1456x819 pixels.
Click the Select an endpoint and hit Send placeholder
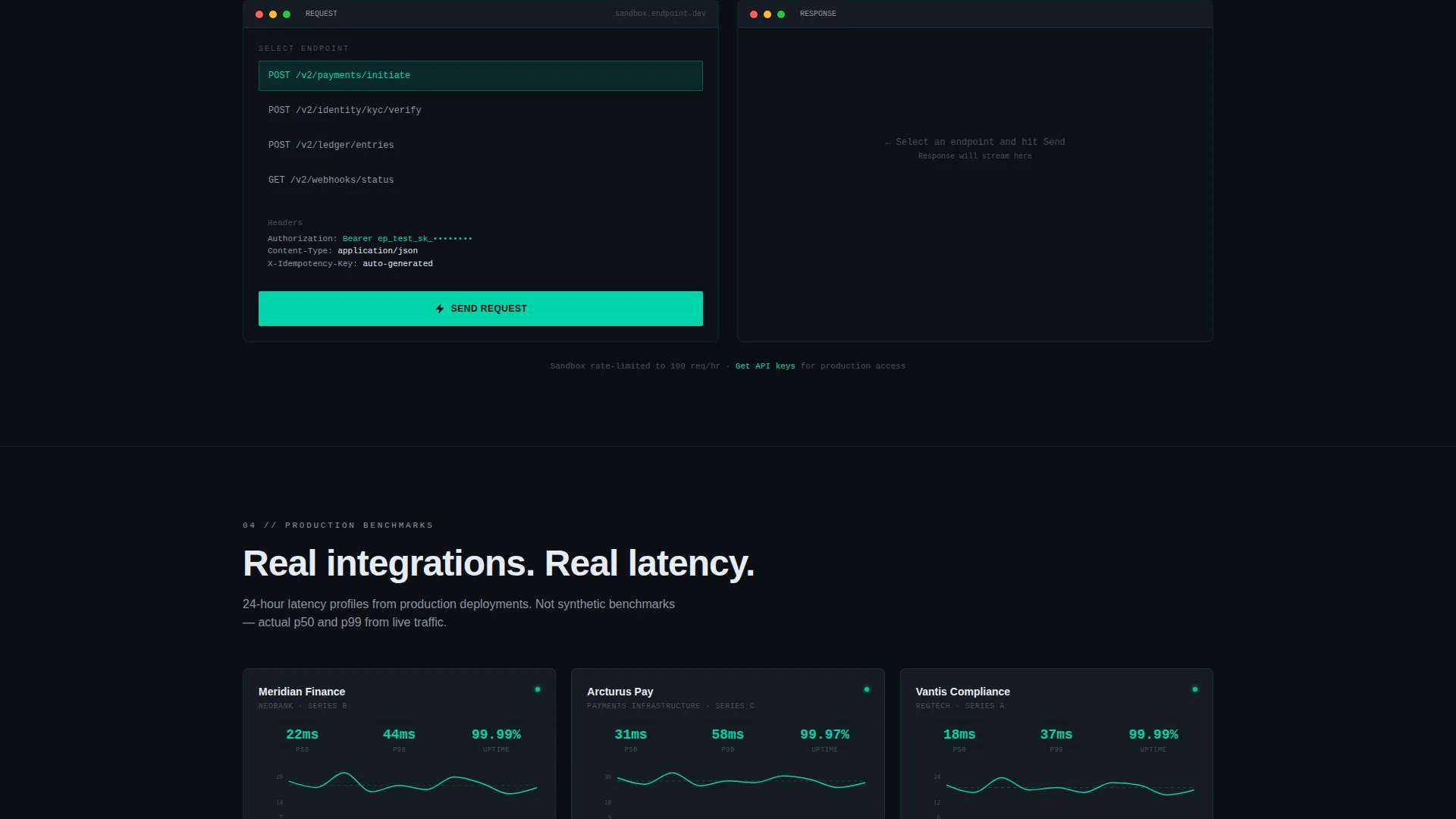click(974, 143)
